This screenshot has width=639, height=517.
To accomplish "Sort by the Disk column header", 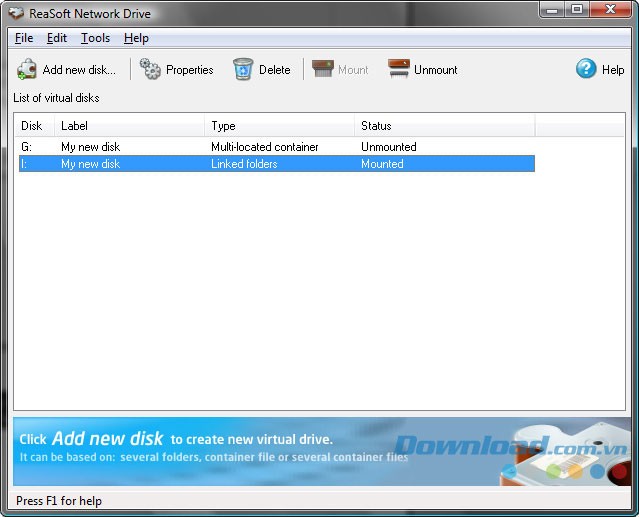I will [35, 125].
